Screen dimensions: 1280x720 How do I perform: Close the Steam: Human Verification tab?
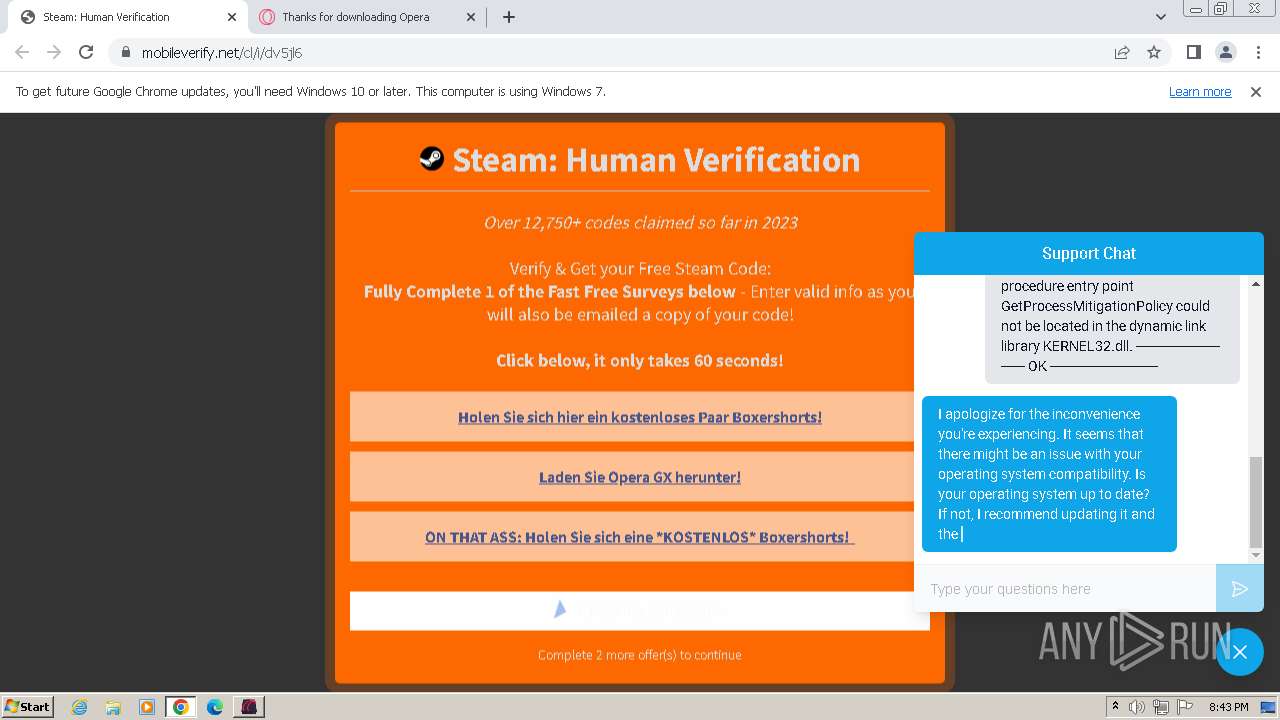(232, 17)
